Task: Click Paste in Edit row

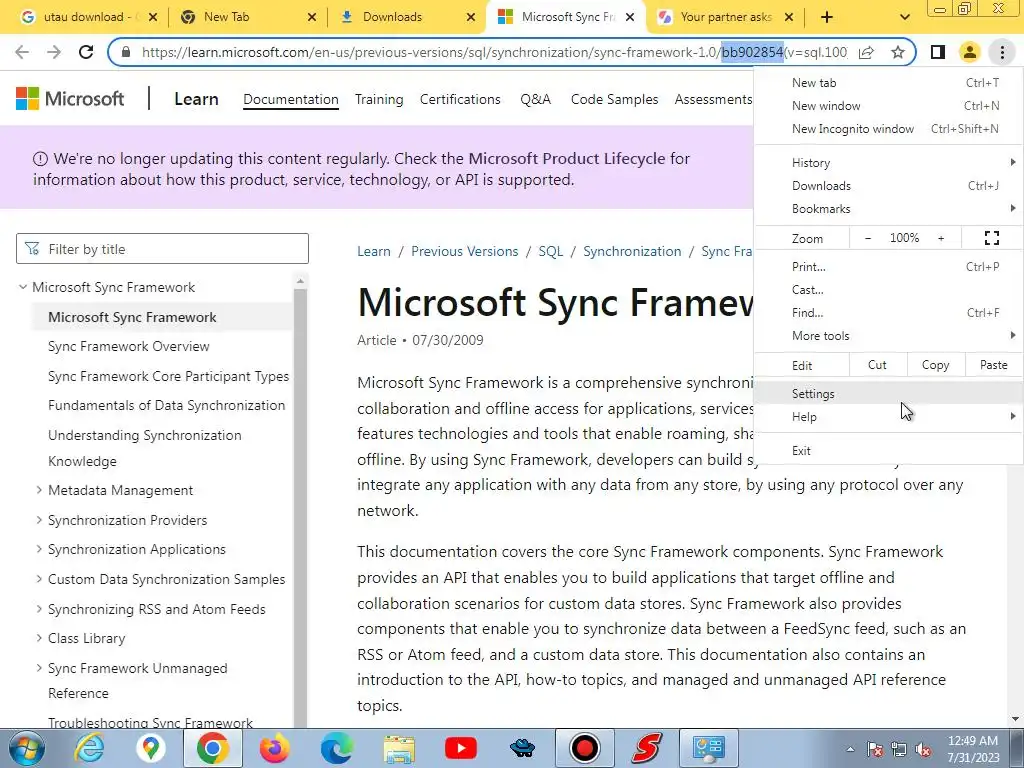Action: pos(993,365)
